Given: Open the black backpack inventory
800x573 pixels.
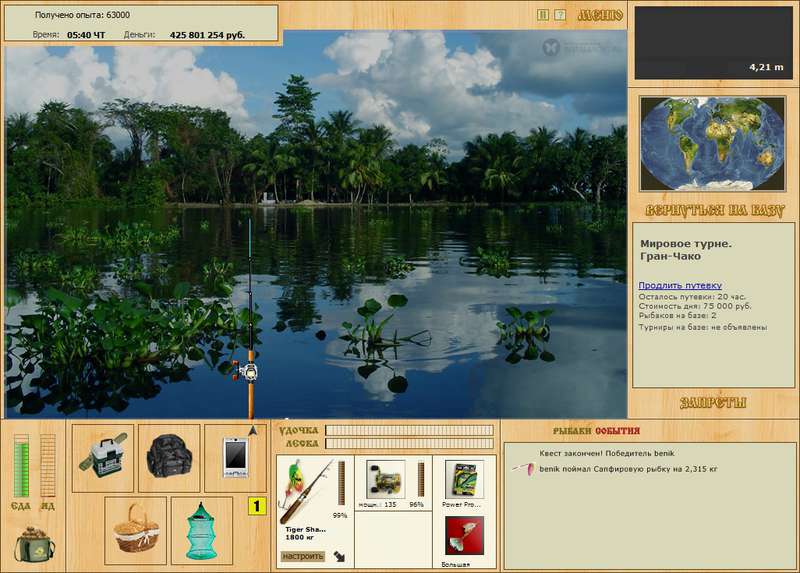Looking at the screenshot, I should (169, 458).
